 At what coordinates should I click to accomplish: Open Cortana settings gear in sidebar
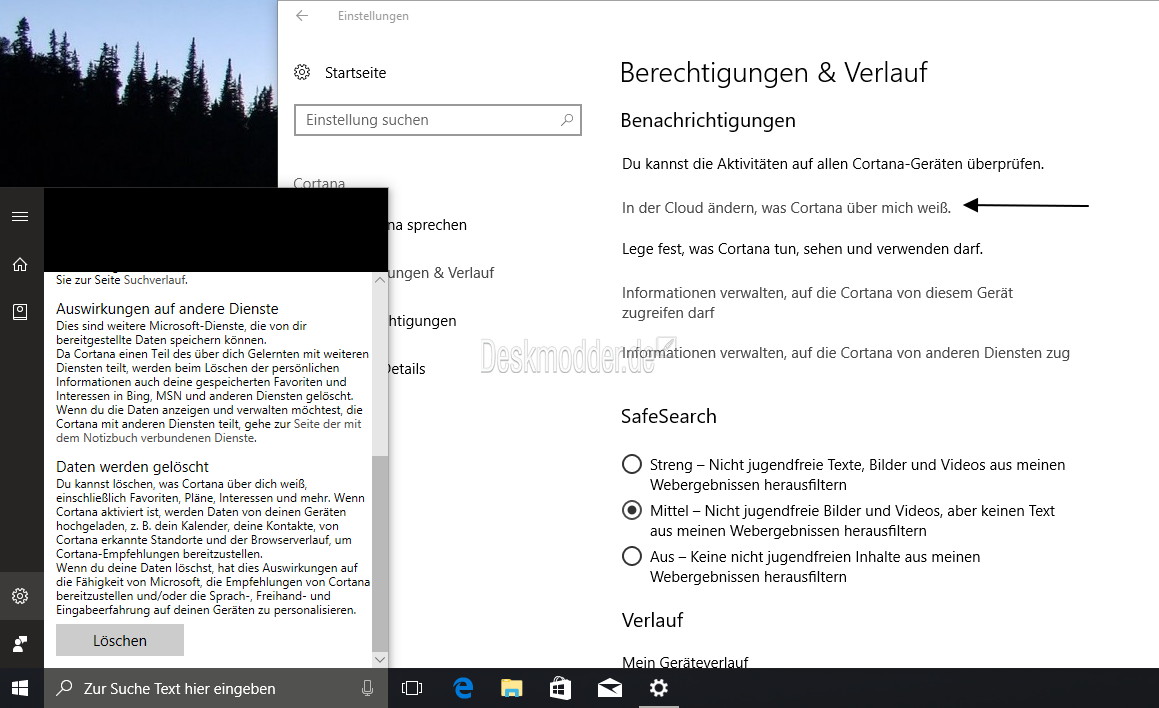click(x=21, y=596)
